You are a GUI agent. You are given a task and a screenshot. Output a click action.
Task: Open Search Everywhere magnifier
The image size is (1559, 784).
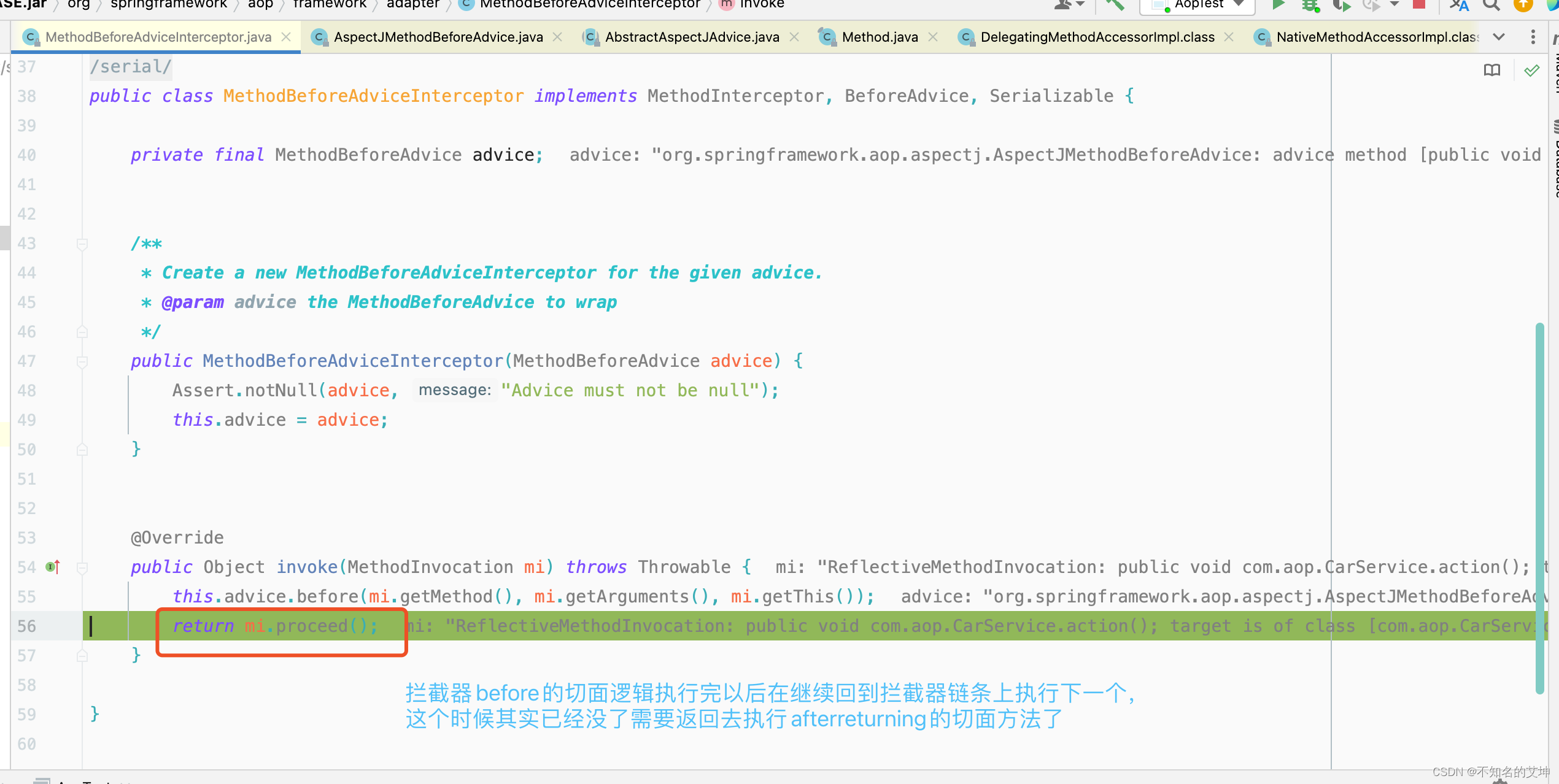coord(1491,5)
